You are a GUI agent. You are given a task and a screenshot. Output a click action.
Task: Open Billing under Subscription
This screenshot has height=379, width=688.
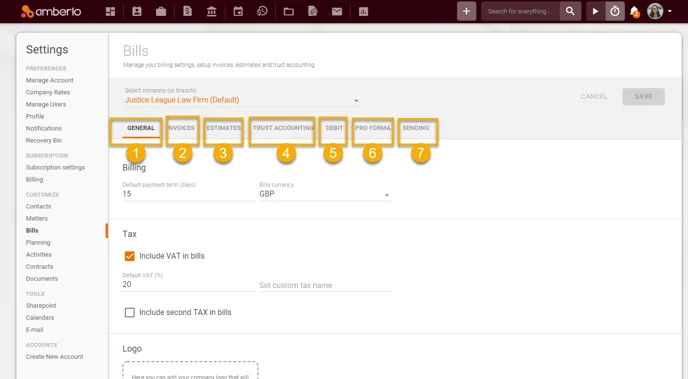point(34,179)
